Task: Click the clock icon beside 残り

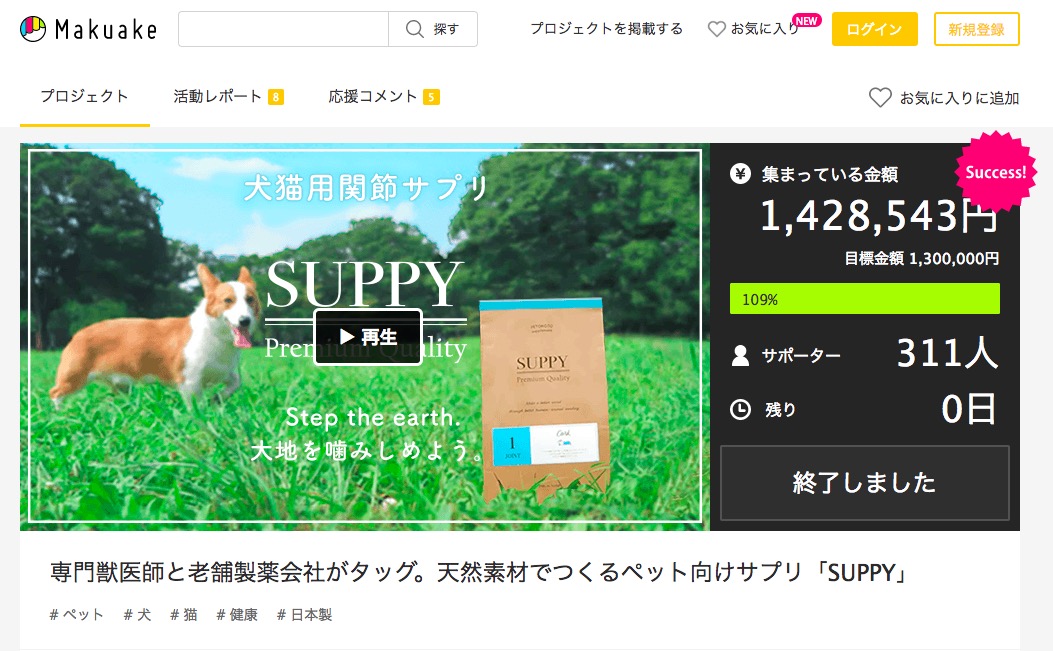Action: (x=740, y=409)
